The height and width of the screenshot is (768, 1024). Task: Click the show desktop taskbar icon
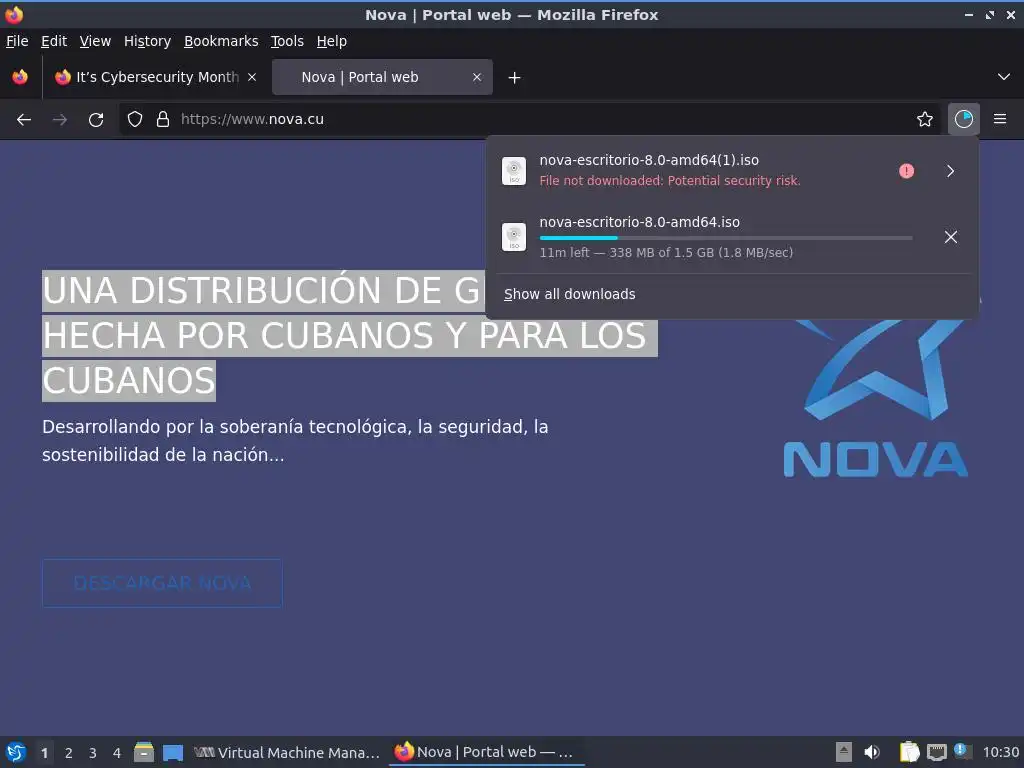173,753
